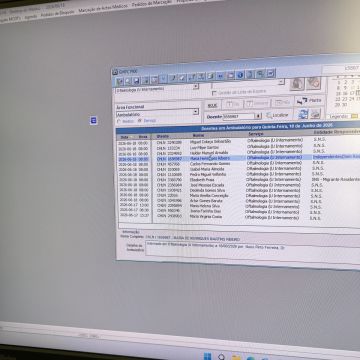Open the Marcação de Actos Médicos menu
The image size is (360, 360).
tap(103, 10)
